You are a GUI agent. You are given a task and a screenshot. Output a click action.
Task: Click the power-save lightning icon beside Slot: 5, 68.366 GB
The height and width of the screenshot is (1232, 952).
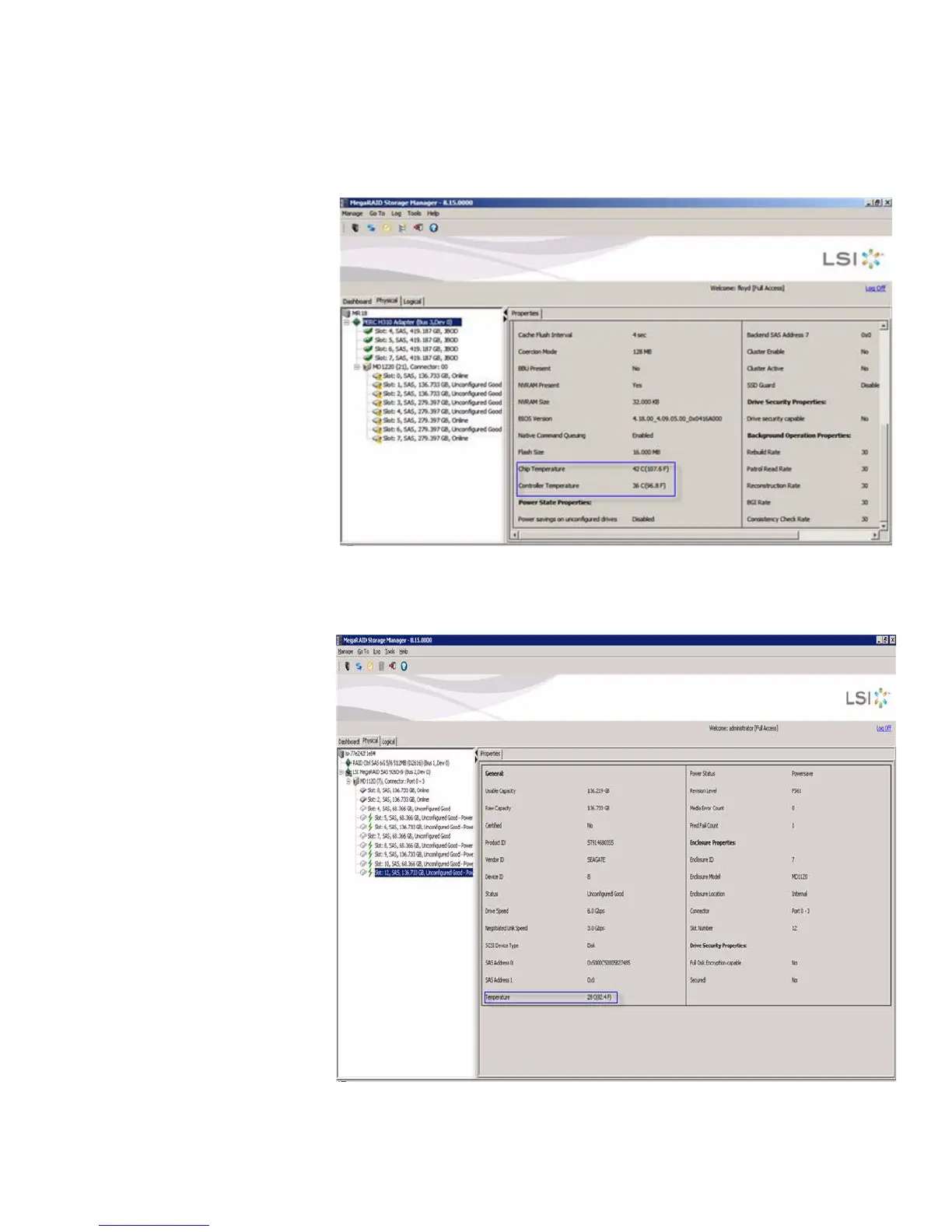369,818
